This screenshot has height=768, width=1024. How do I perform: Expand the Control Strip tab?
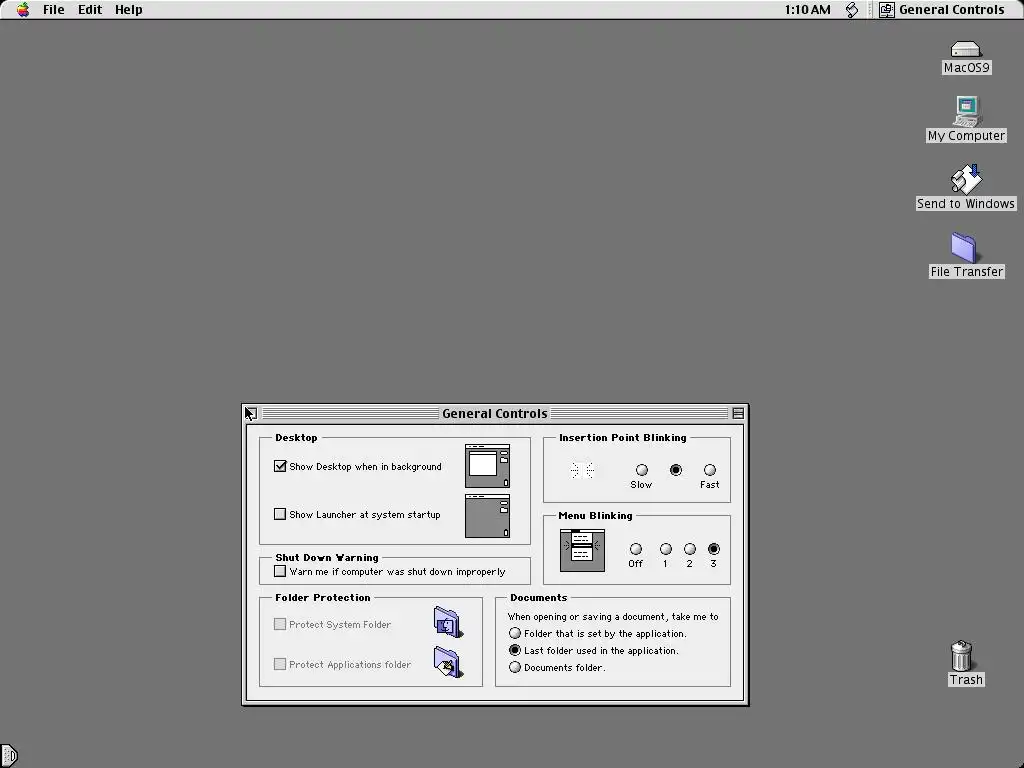click(8, 756)
